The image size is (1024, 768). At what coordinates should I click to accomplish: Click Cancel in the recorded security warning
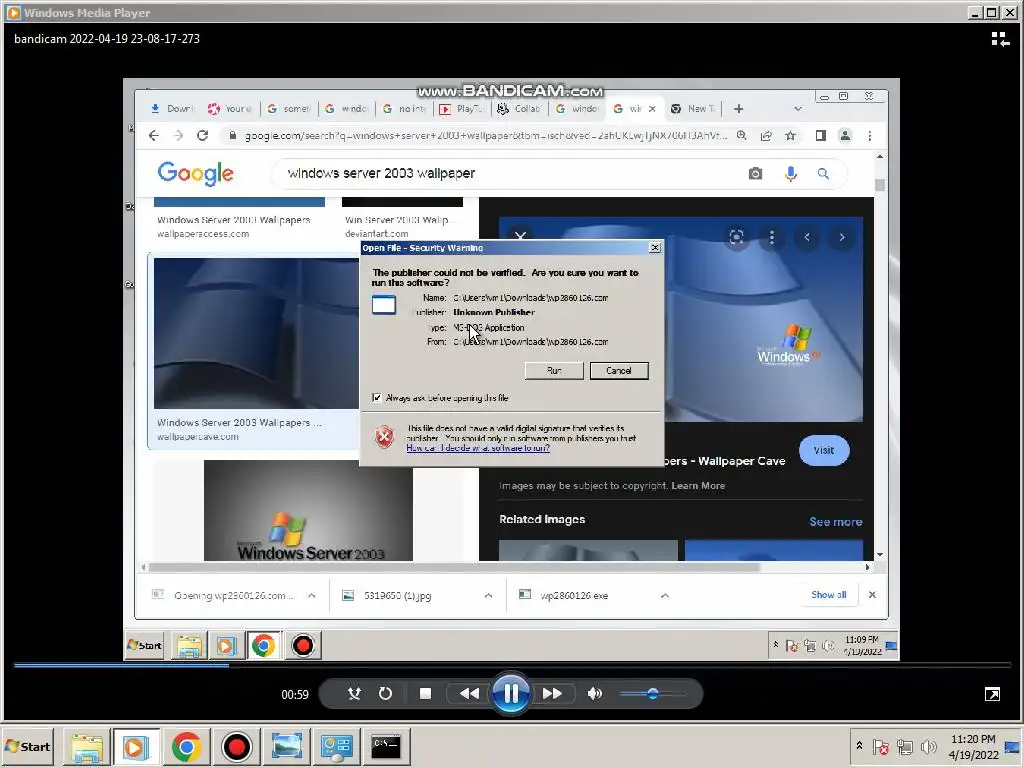[618, 370]
